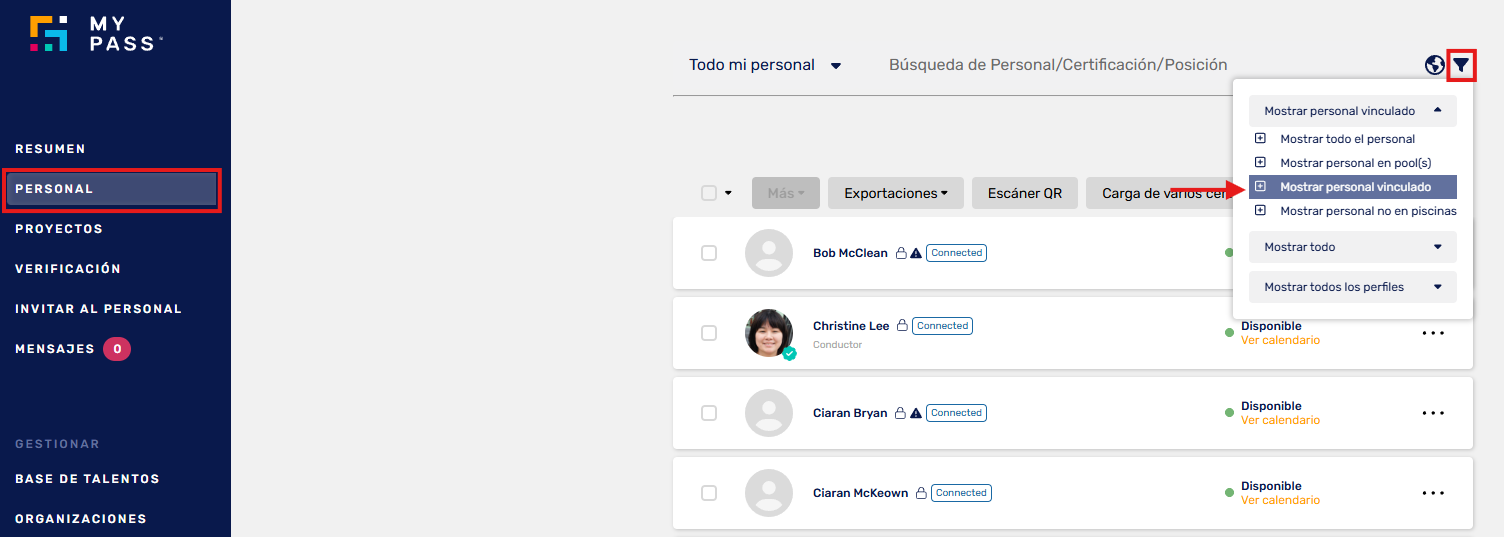This screenshot has width=1504, height=537.
Task: Open Christine Lee's three-dot options menu
Action: 1433,333
